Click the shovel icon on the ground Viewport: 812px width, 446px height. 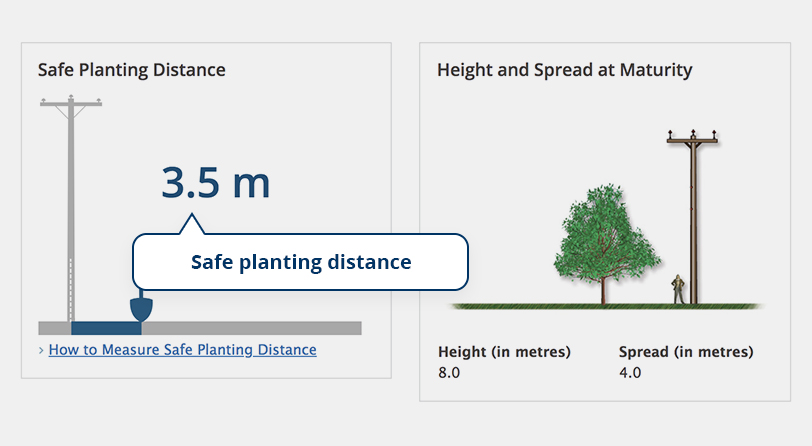(x=141, y=307)
